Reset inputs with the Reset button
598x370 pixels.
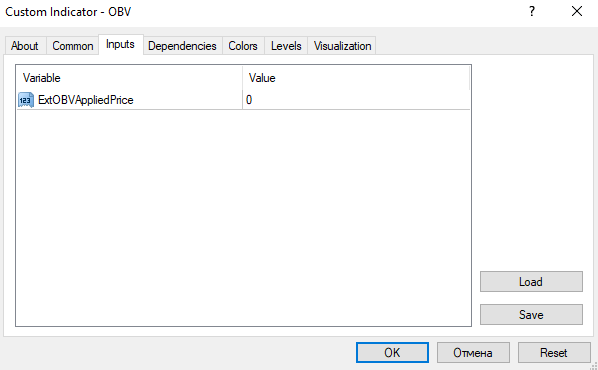pos(554,352)
